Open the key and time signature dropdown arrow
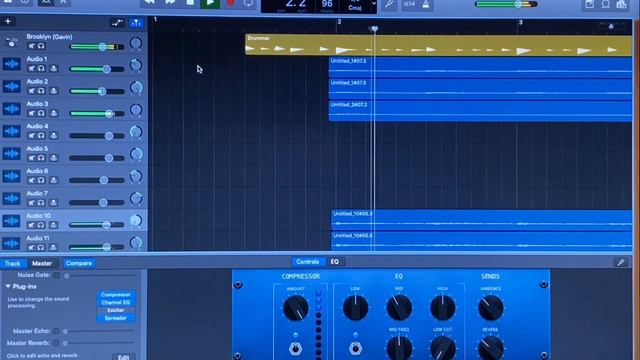This screenshot has width=640, height=360. tap(373, 4)
